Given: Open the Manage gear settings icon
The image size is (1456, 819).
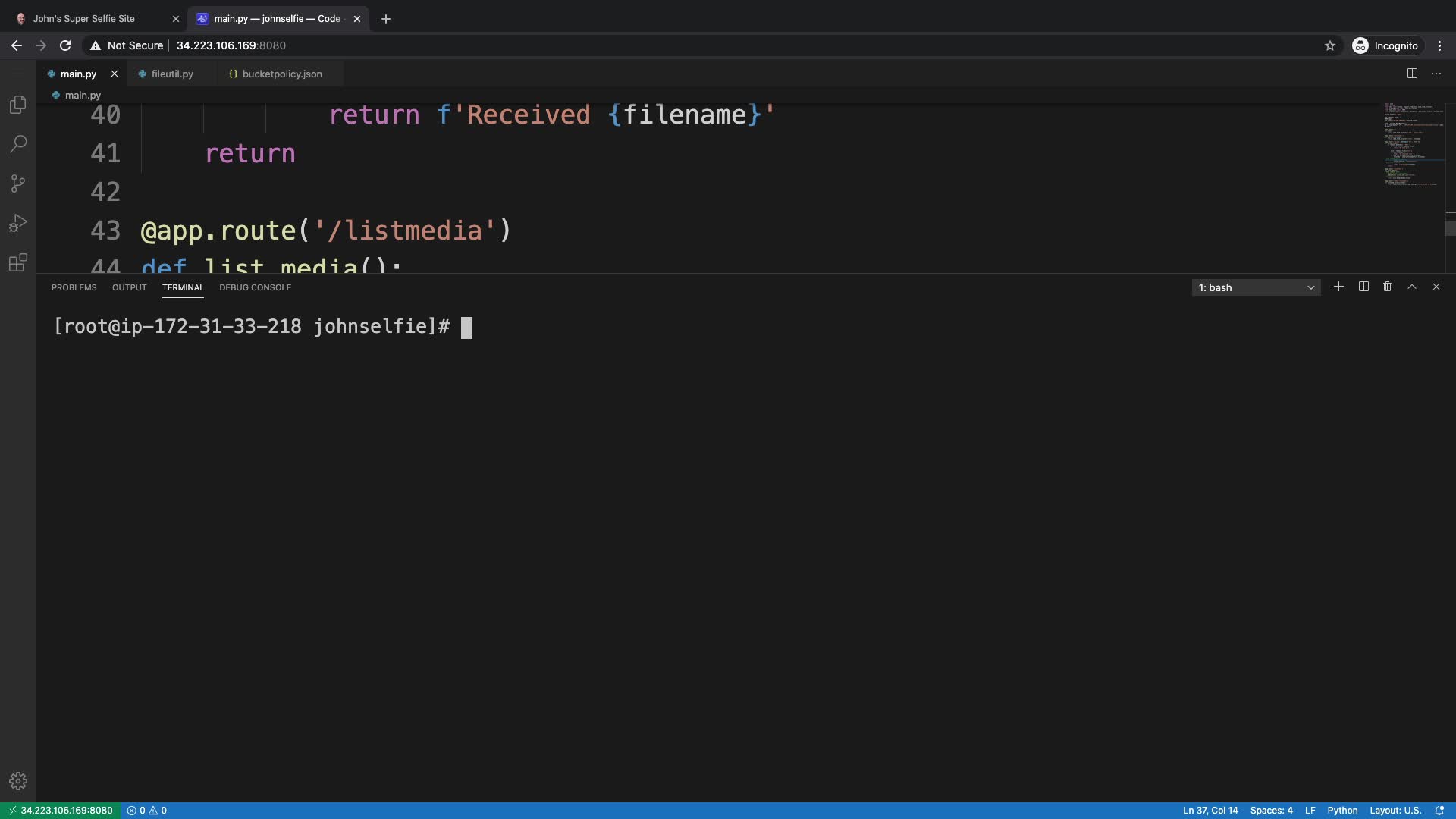Looking at the screenshot, I should [x=18, y=781].
